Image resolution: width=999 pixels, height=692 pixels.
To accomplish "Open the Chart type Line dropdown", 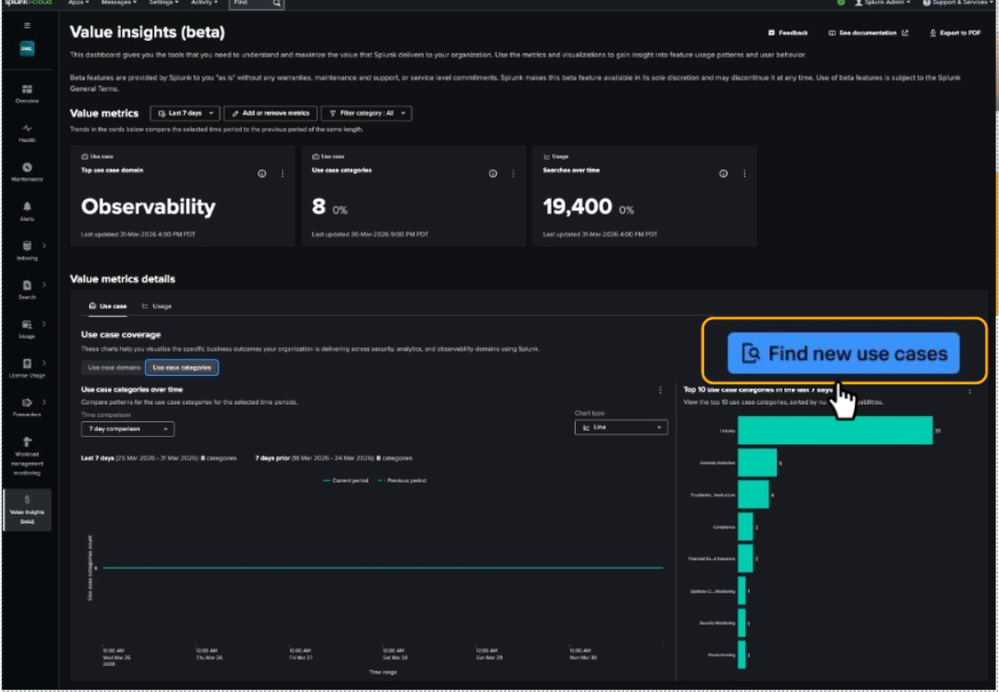I will (x=621, y=428).
